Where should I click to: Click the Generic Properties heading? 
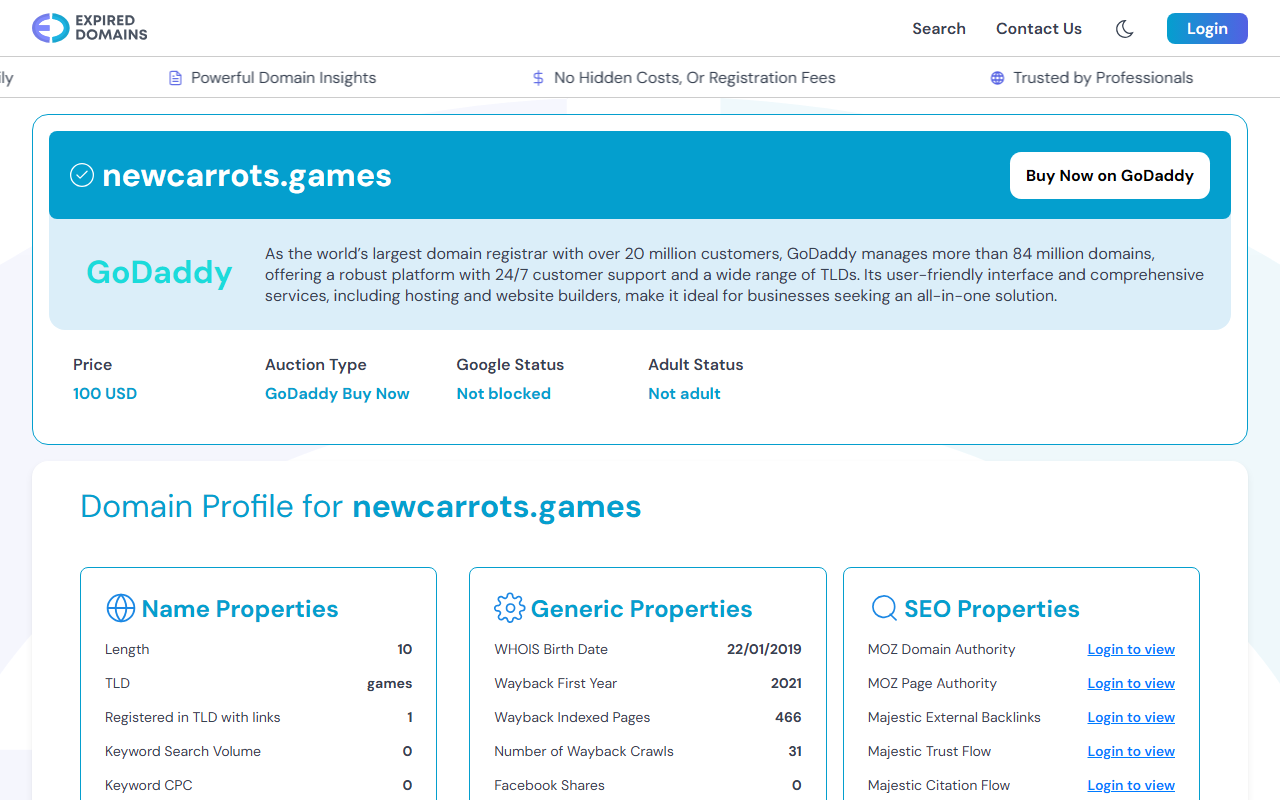pyautogui.click(x=641, y=608)
